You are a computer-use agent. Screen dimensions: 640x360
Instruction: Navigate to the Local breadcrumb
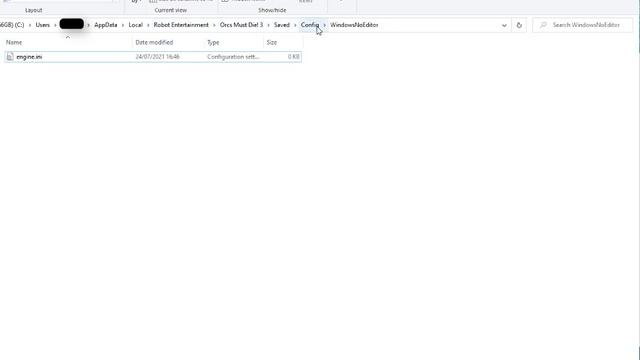[x=136, y=25]
